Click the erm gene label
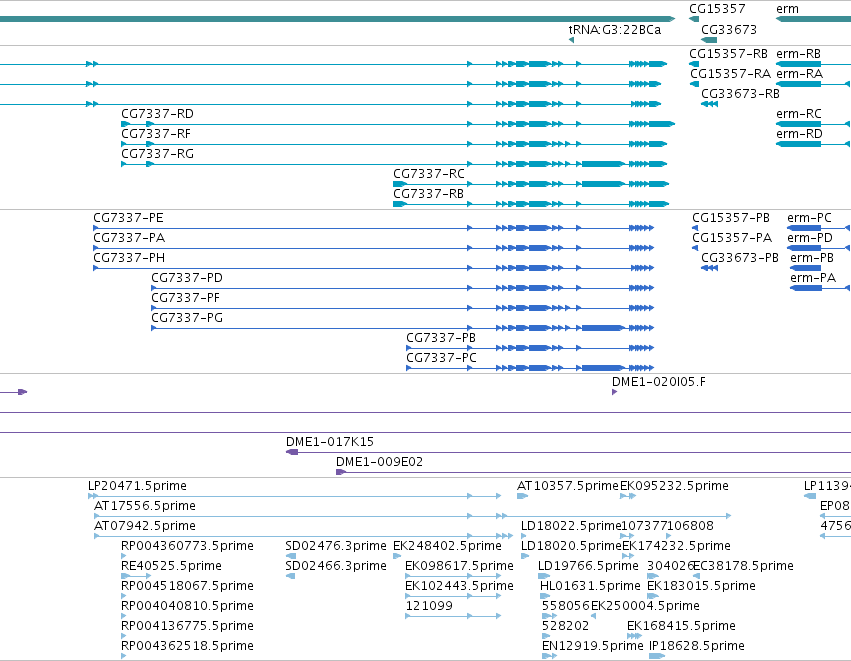 pos(788,9)
